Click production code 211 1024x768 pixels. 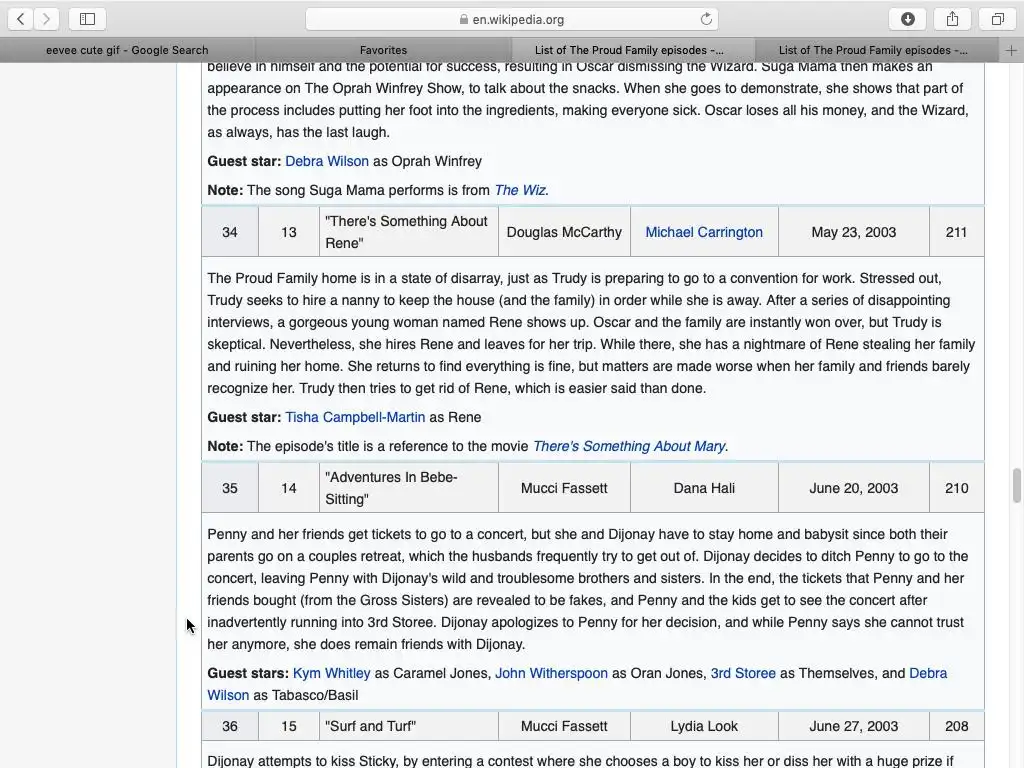click(956, 232)
